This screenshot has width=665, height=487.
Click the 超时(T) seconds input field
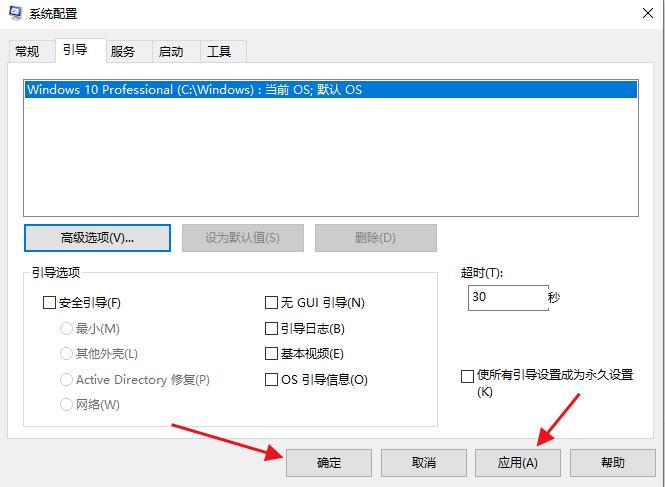[508, 298]
